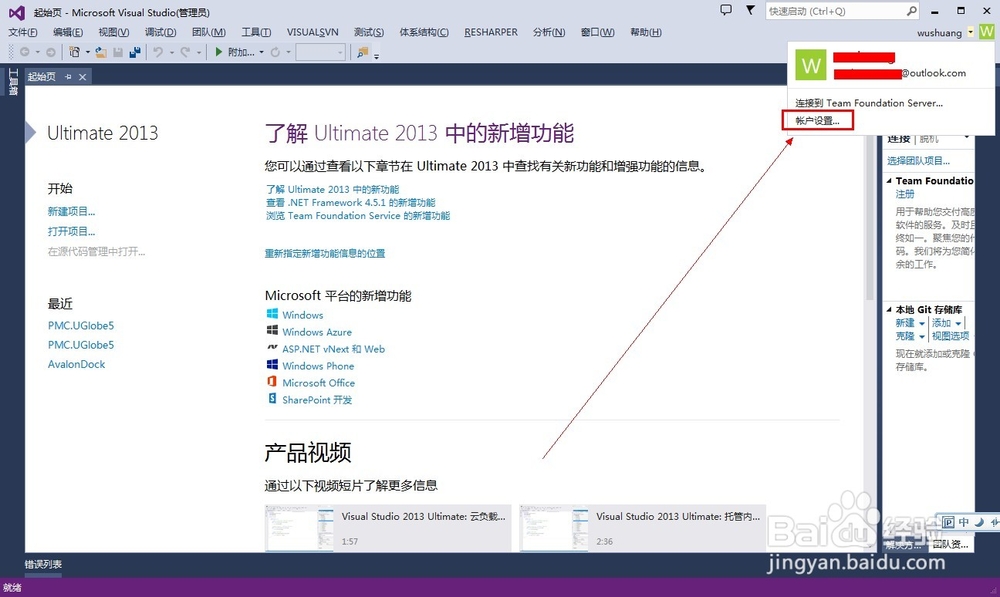1000x597 pixels.
Task: Open the New Project dropdown arrow
Action: [87, 52]
